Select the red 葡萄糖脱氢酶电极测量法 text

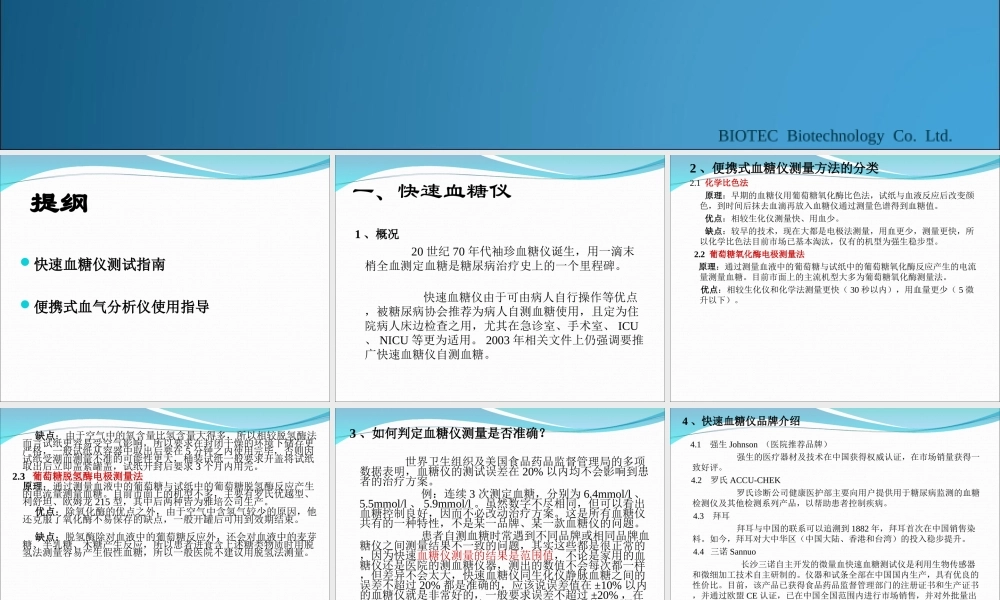click(x=88, y=478)
